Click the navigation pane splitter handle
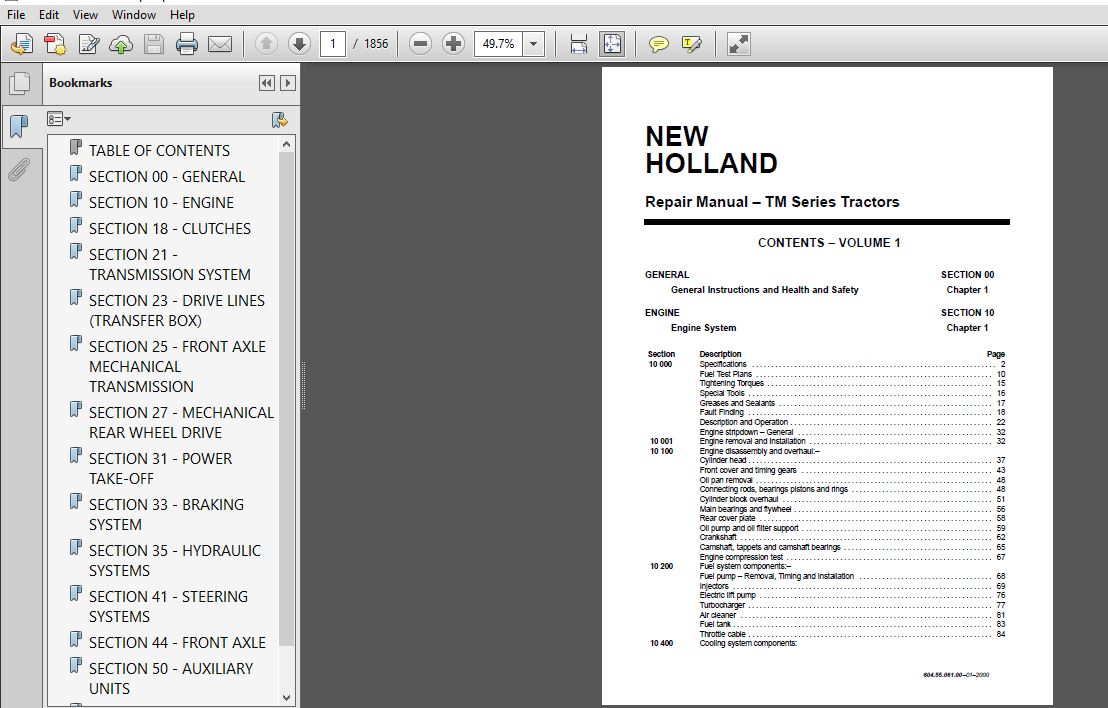Image resolution: width=1108 pixels, height=708 pixels. coord(303,386)
